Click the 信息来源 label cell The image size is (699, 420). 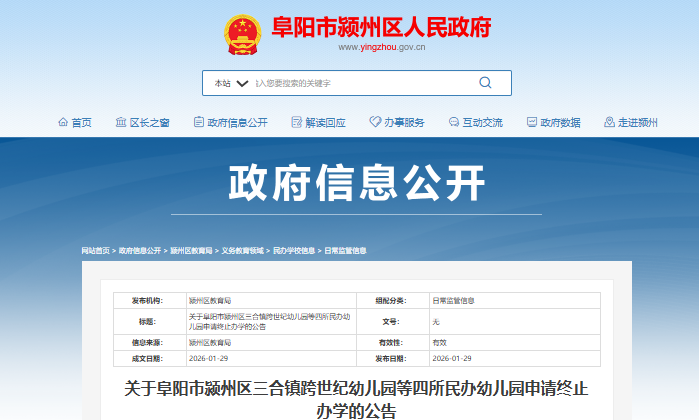click(x=150, y=342)
